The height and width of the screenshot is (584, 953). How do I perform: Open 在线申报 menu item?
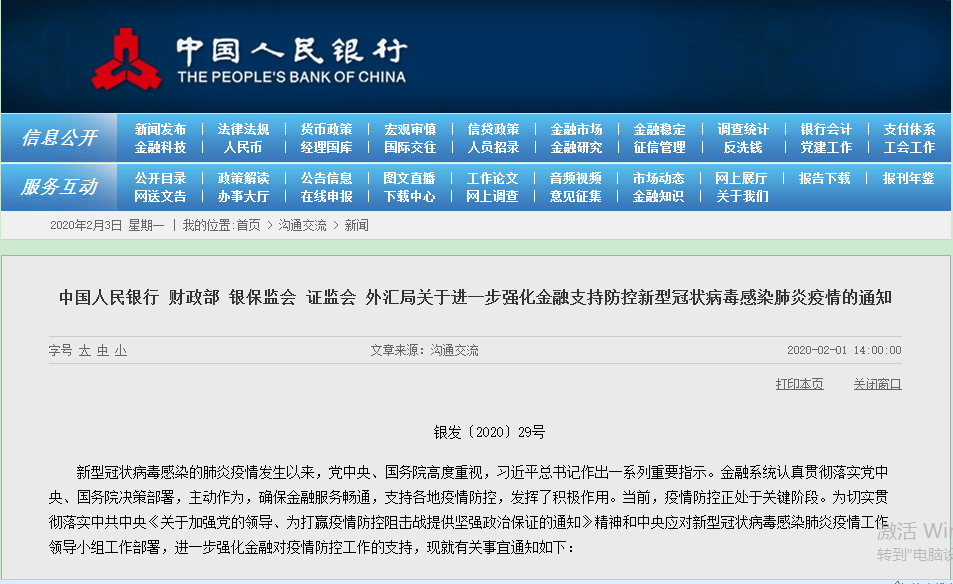point(326,197)
